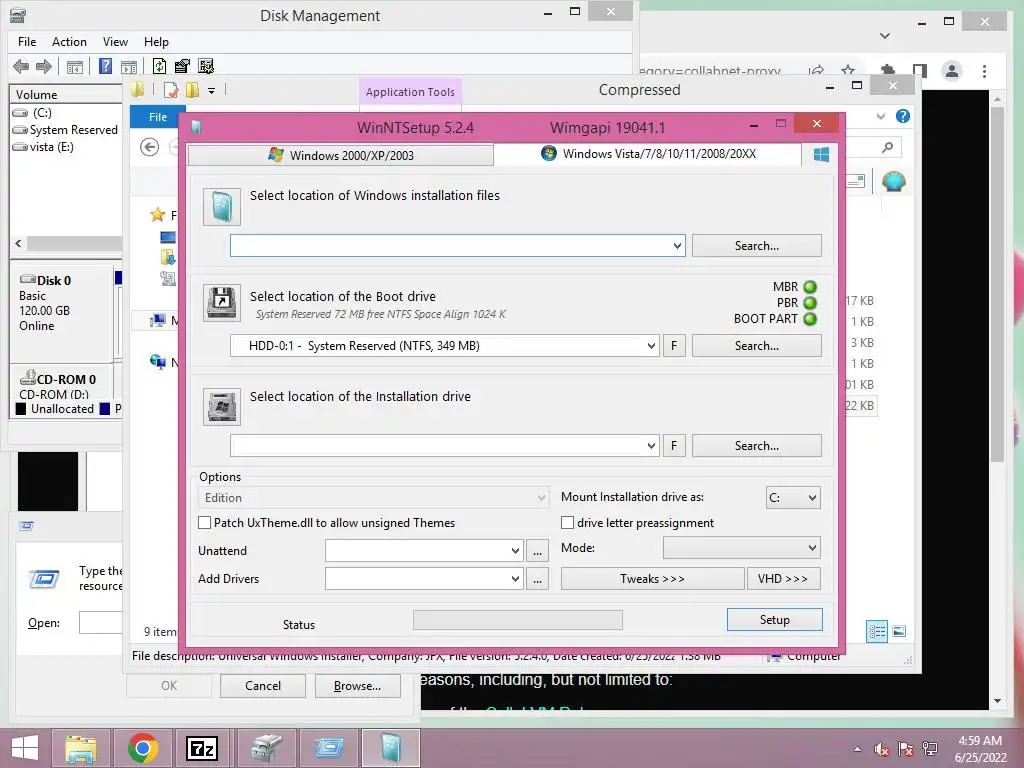Click the Disk Management Help menu
Screen dimensions: 1024x768
tap(156, 42)
